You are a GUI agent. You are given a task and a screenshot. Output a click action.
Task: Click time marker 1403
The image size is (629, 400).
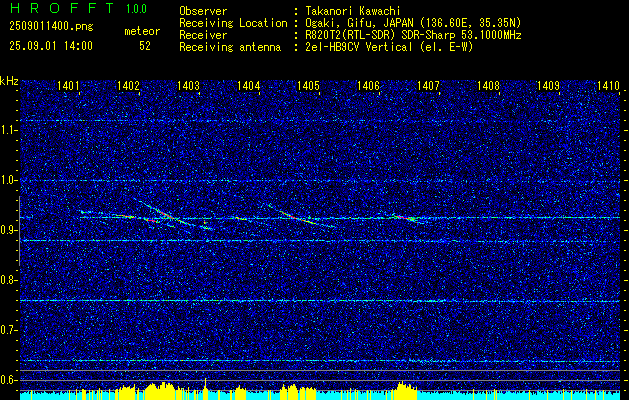188,85
